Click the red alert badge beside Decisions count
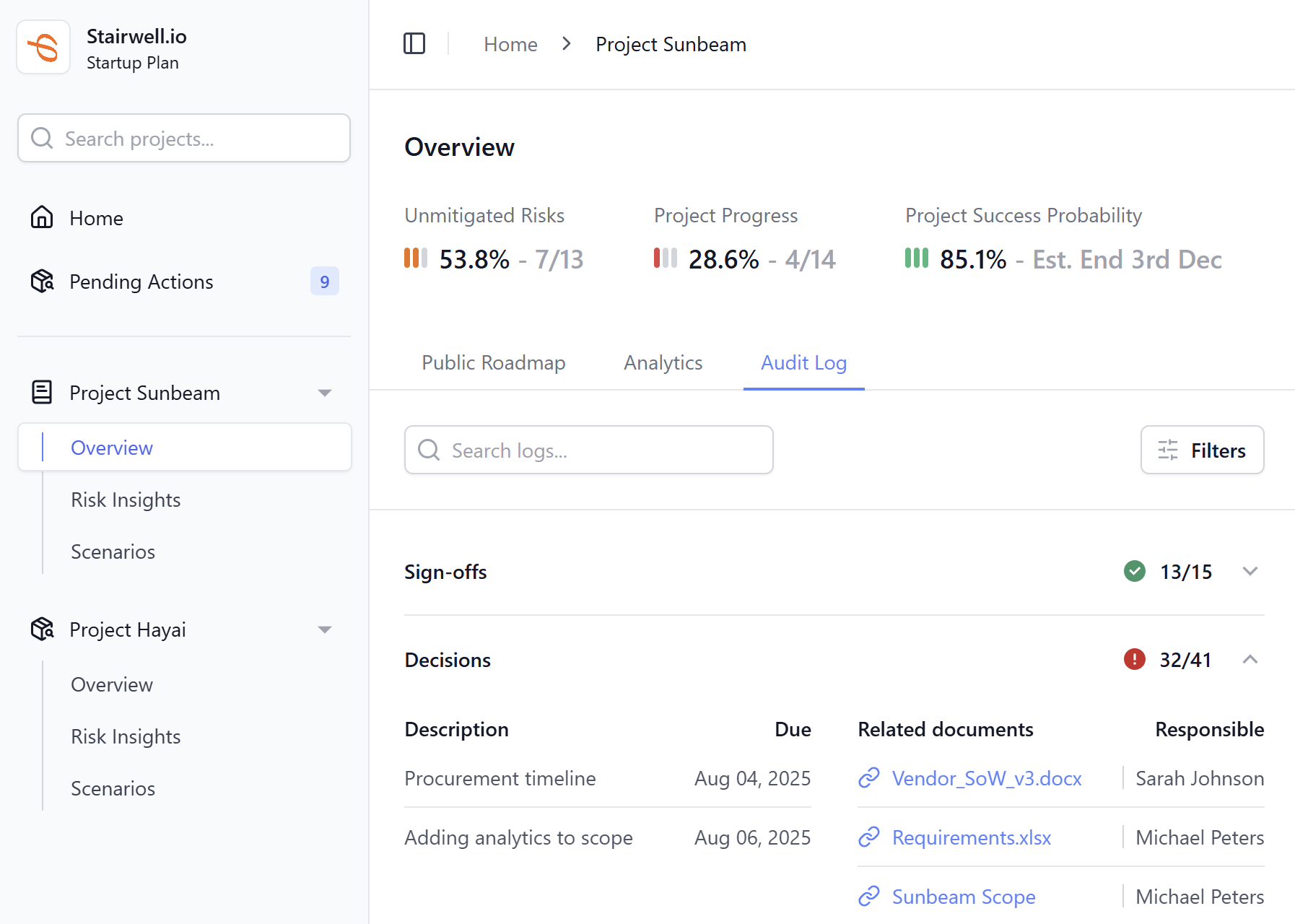Image resolution: width=1295 pixels, height=924 pixels. (x=1134, y=659)
